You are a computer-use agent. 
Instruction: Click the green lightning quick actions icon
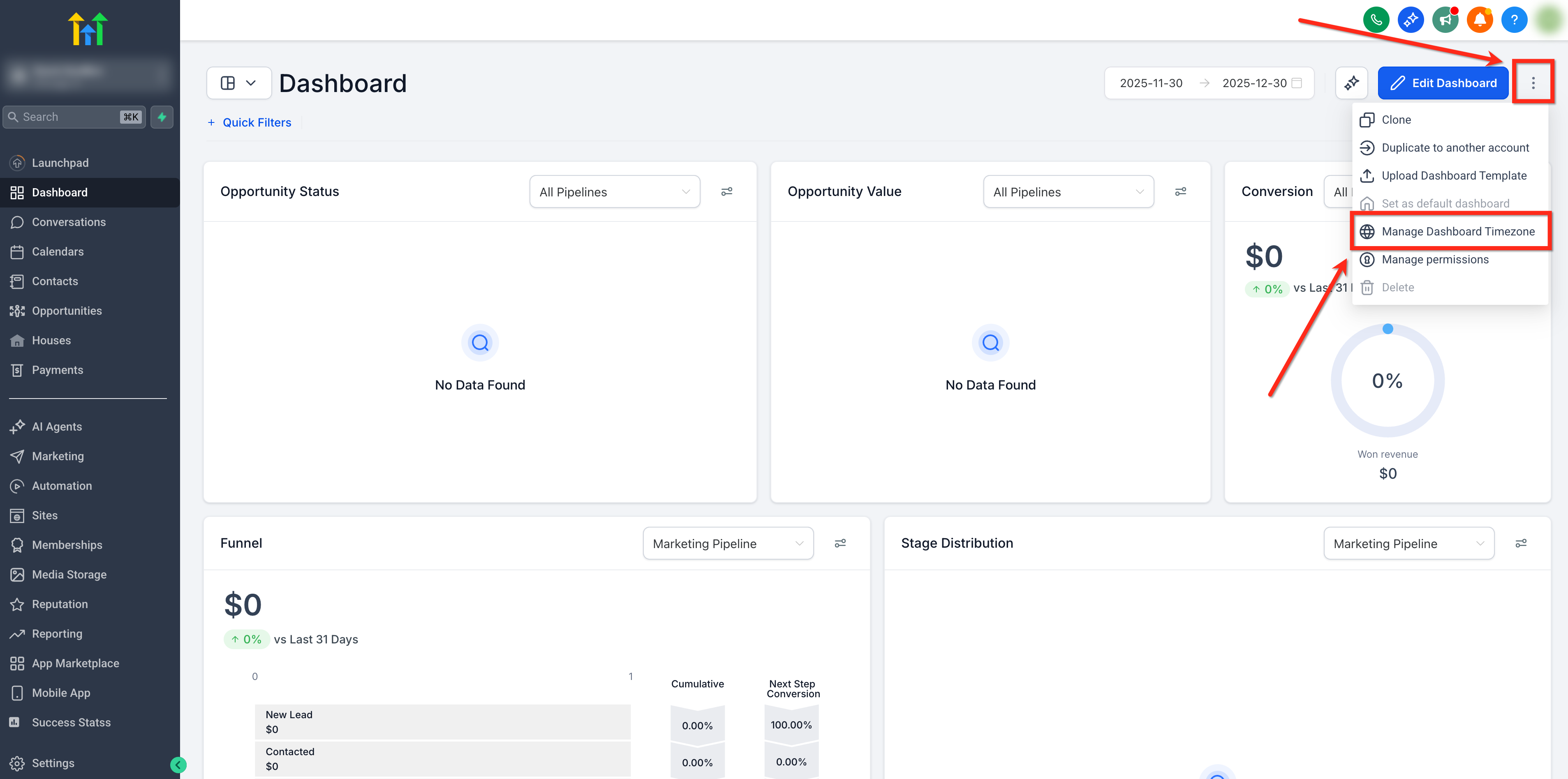162,117
